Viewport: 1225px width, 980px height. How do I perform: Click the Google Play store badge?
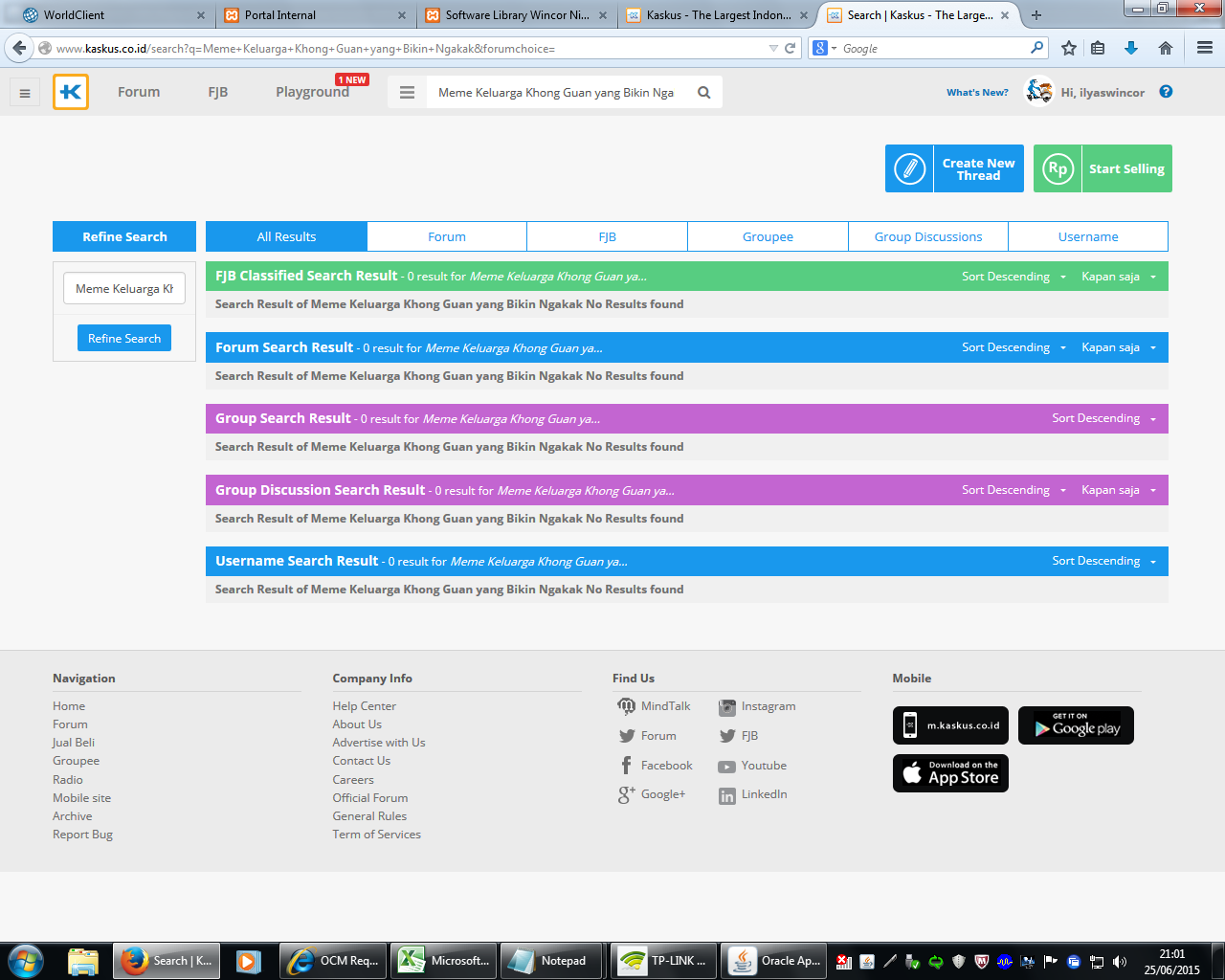pos(1076,725)
